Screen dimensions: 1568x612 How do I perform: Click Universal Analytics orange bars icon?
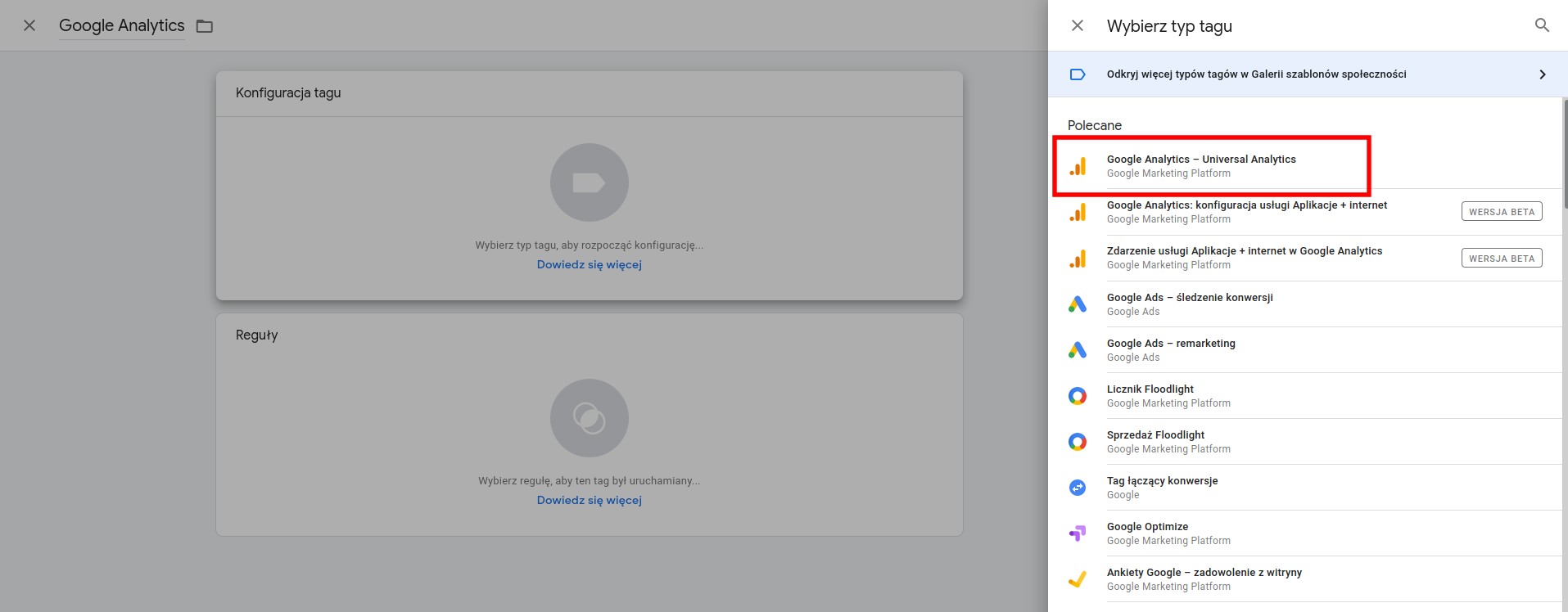[x=1078, y=166]
